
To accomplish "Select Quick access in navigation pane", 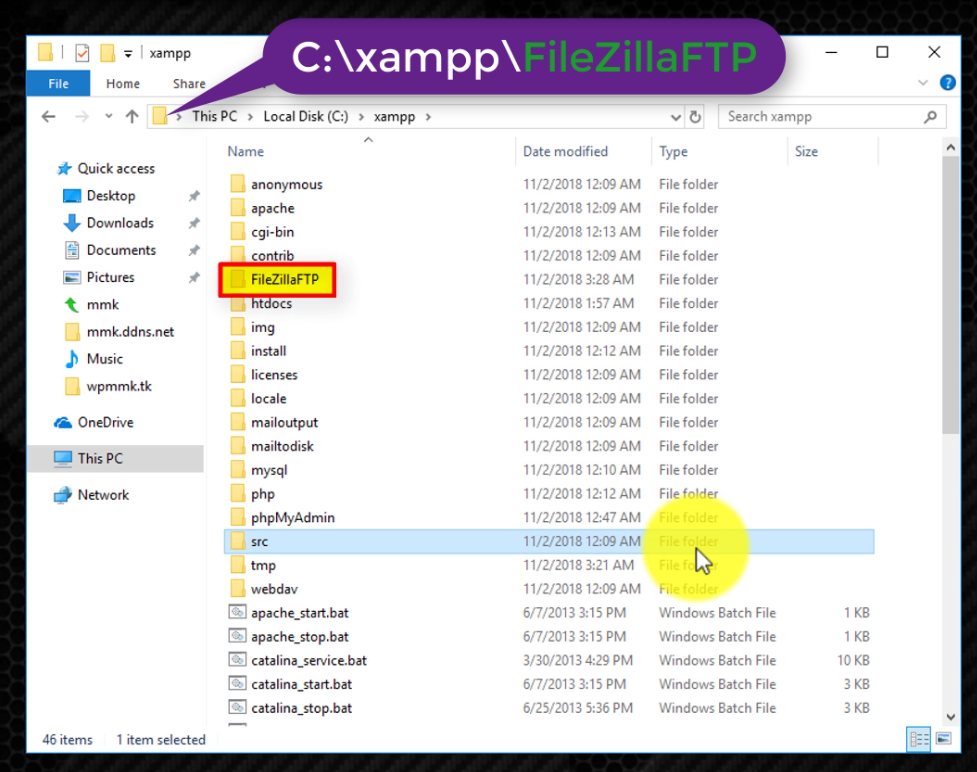I will pyautogui.click(x=116, y=169).
